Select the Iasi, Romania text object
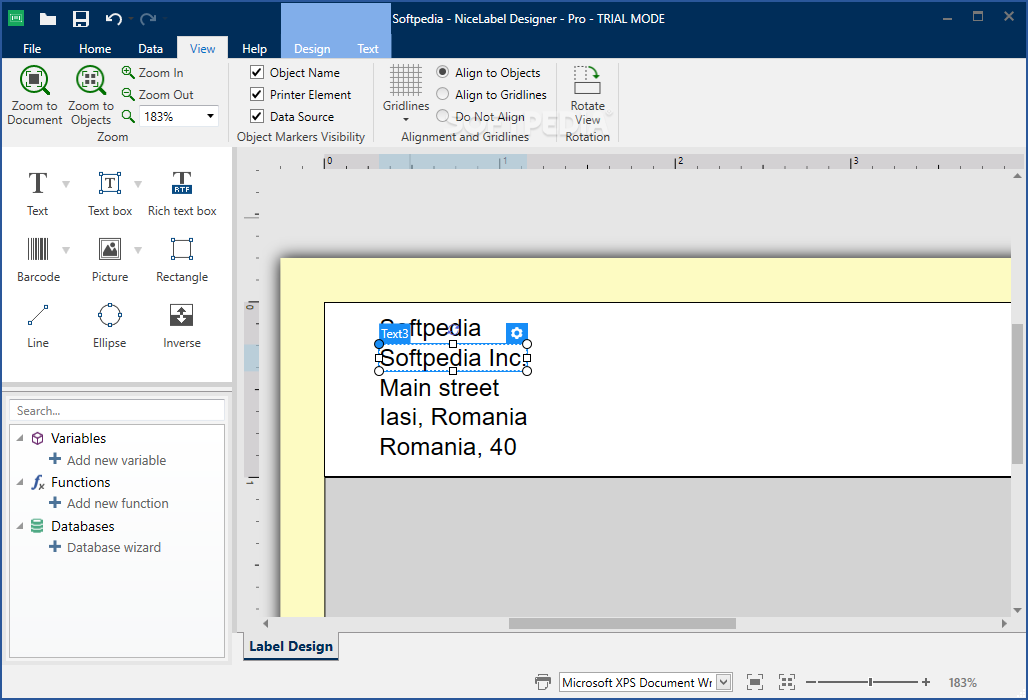The image size is (1028, 700). point(453,417)
